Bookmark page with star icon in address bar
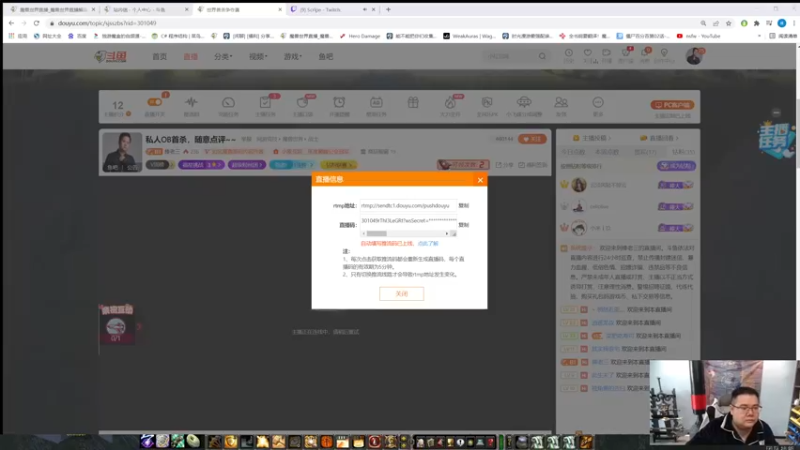Viewport: 800px width, 450px height. (729, 23)
